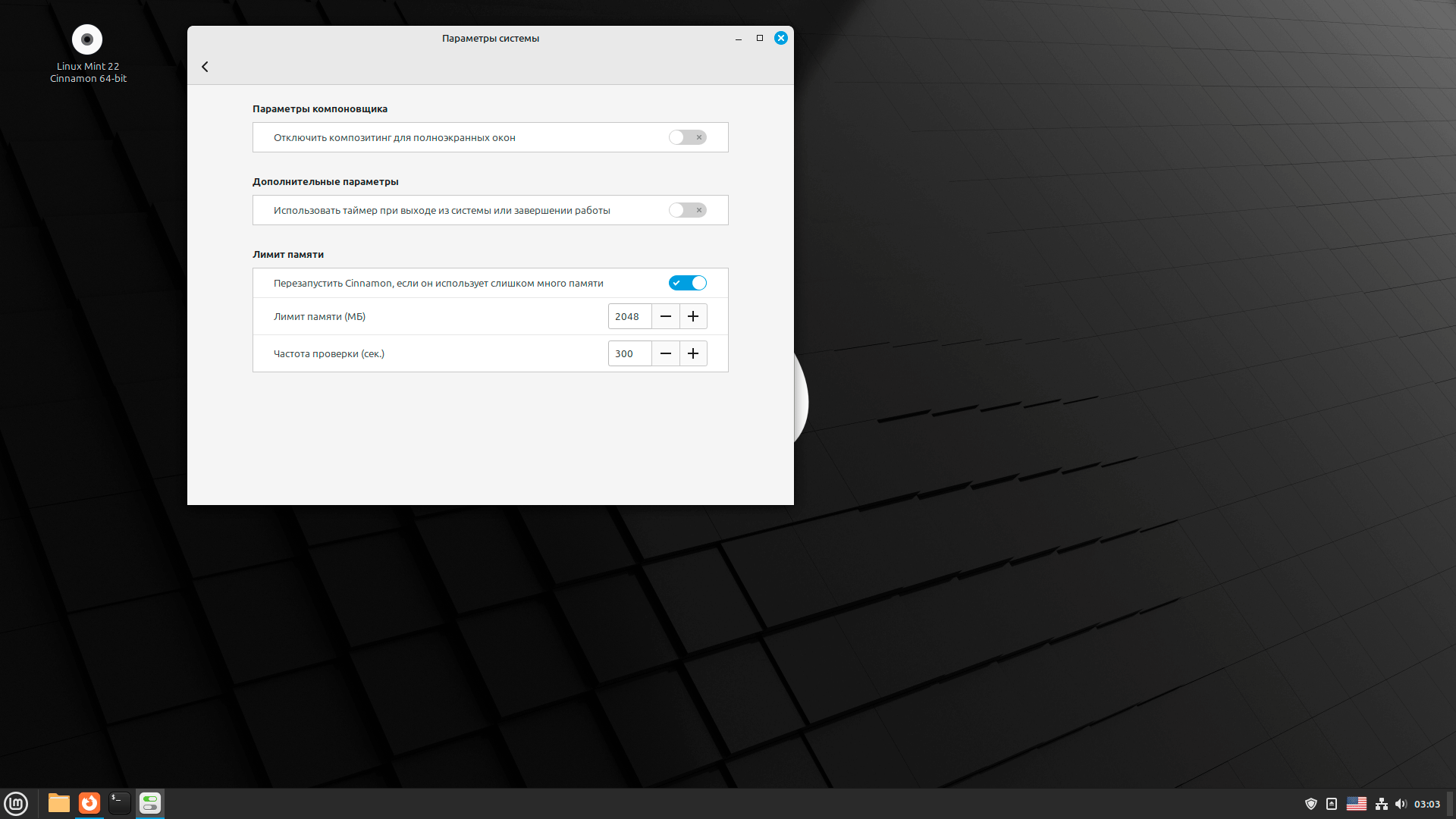The width and height of the screenshot is (1456, 819).
Task: Increase the memory limit with plus button
Action: click(693, 316)
